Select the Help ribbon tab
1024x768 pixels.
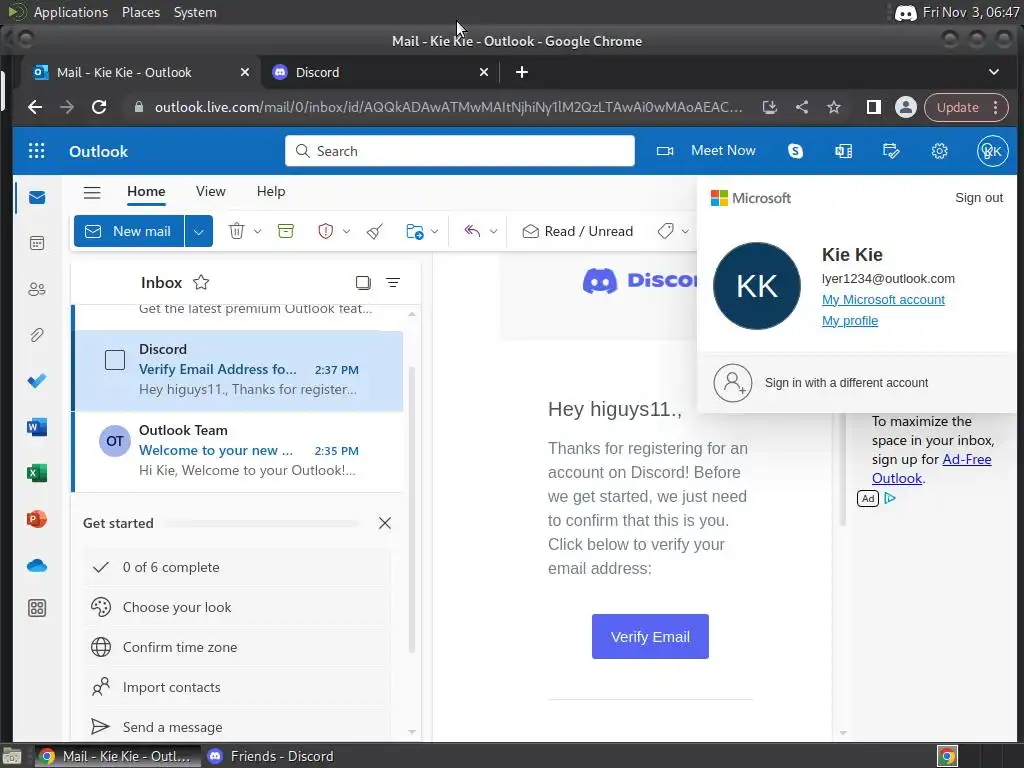point(271,191)
